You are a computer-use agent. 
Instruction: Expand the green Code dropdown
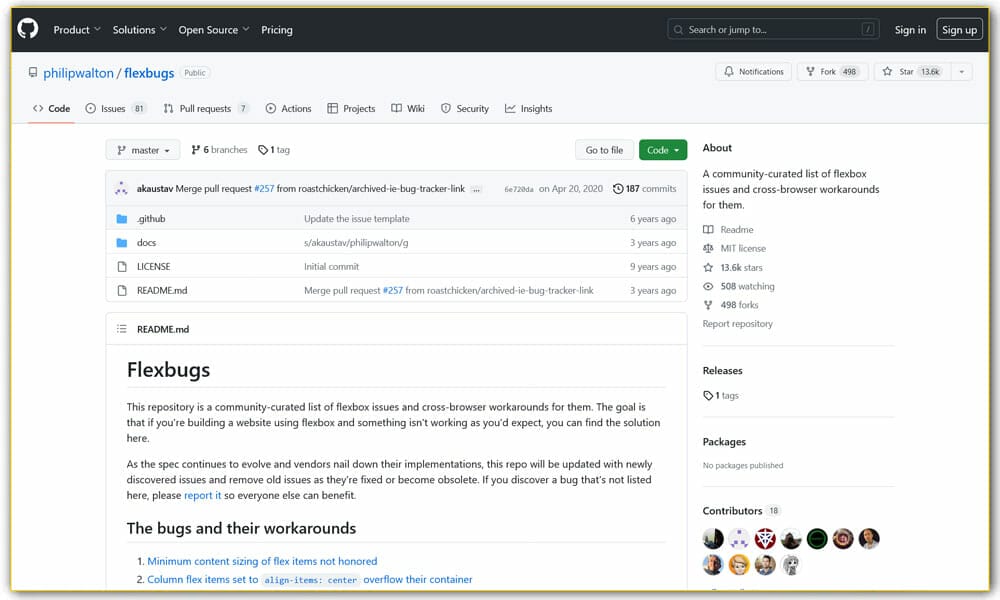coord(662,150)
